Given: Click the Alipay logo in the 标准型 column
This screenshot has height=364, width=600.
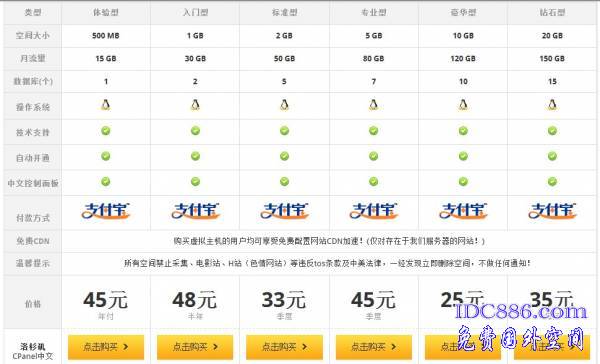Looking at the screenshot, I should pos(284,211).
